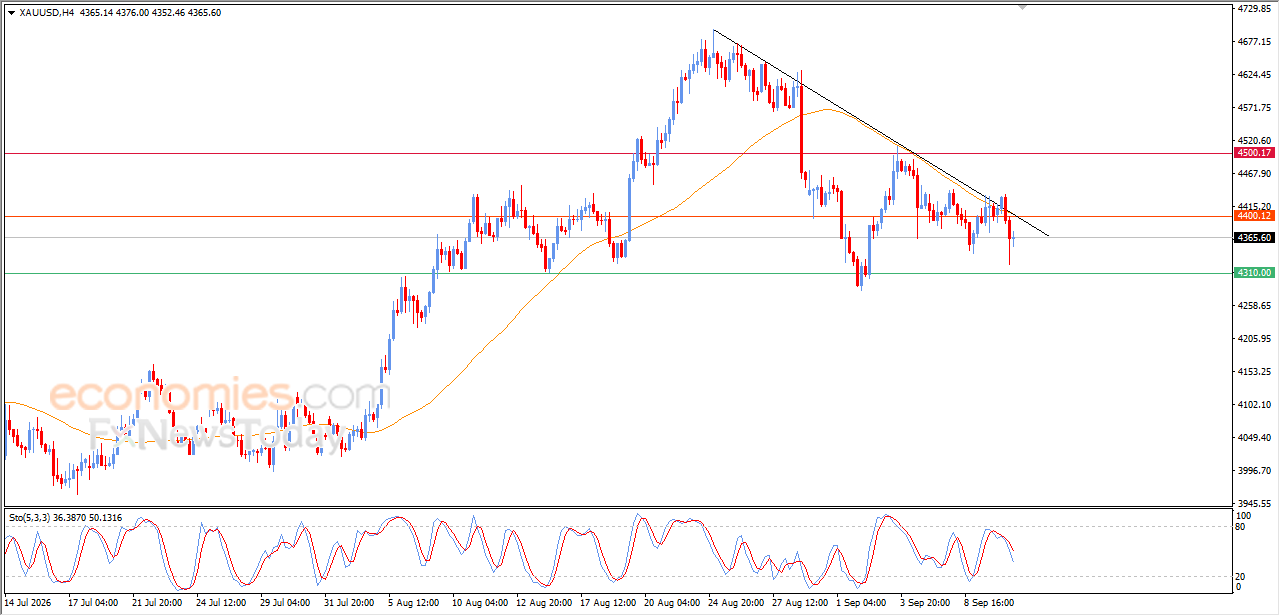Image resolution: width=1280 pixels, height=616 pixels.
Task: Click the 14 Jul 2026 date label
Action: [29, 603]
